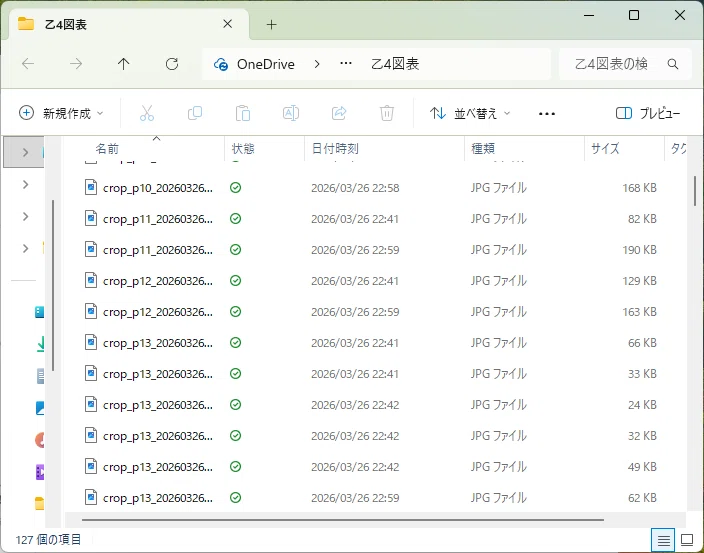Expand the highlighted navigation pane tree item
Image resolution: width=704 pixels, height=553 pixels.
click(26, 153)
